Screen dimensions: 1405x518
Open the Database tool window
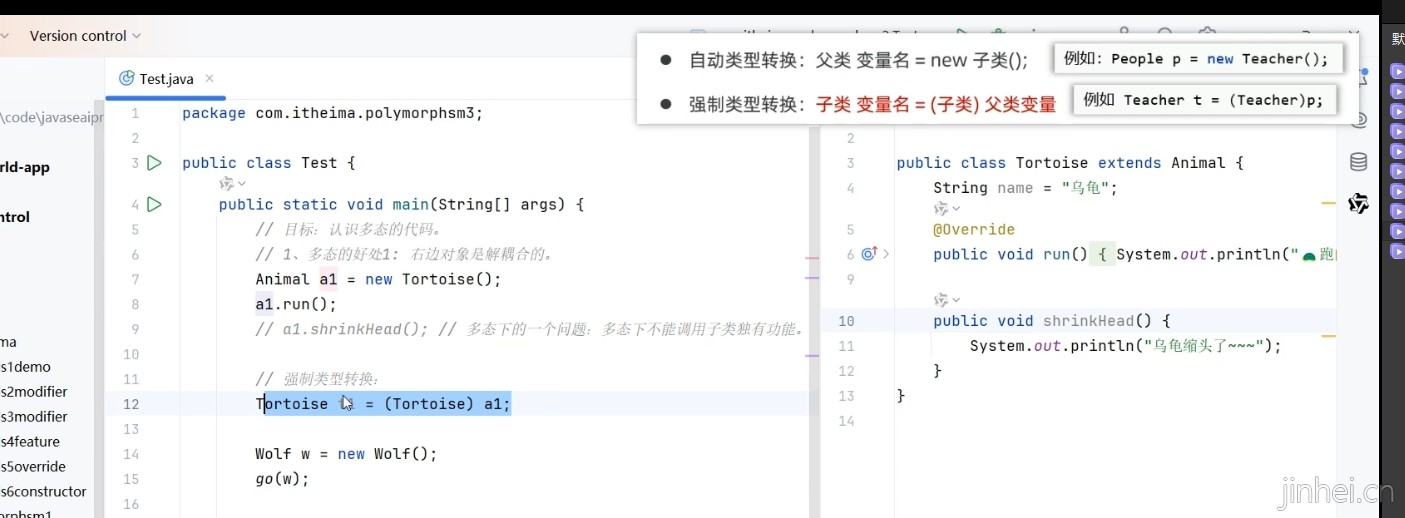[x=1358, y=162]
